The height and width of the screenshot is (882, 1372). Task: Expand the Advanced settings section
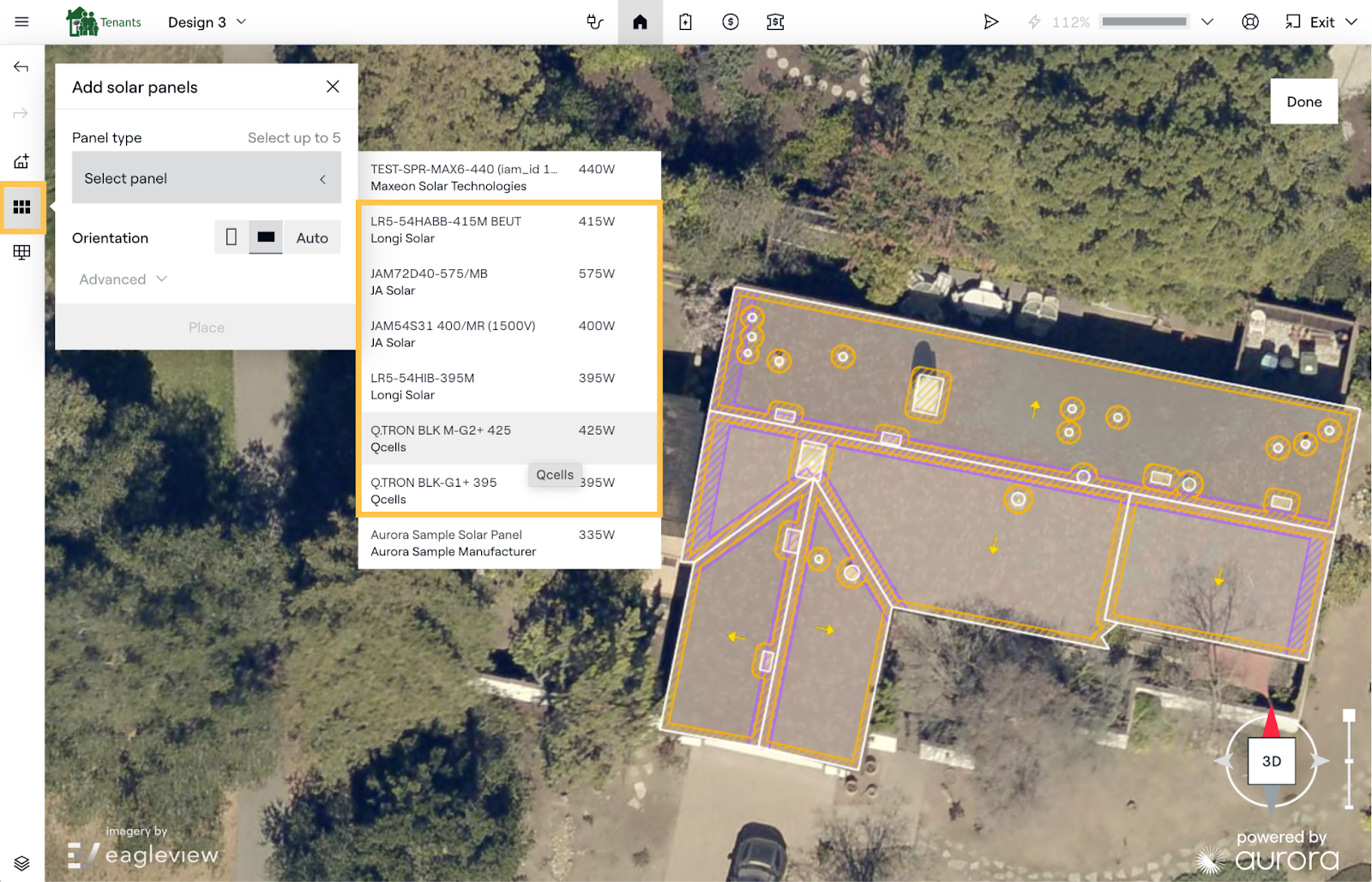click(123, 279)
